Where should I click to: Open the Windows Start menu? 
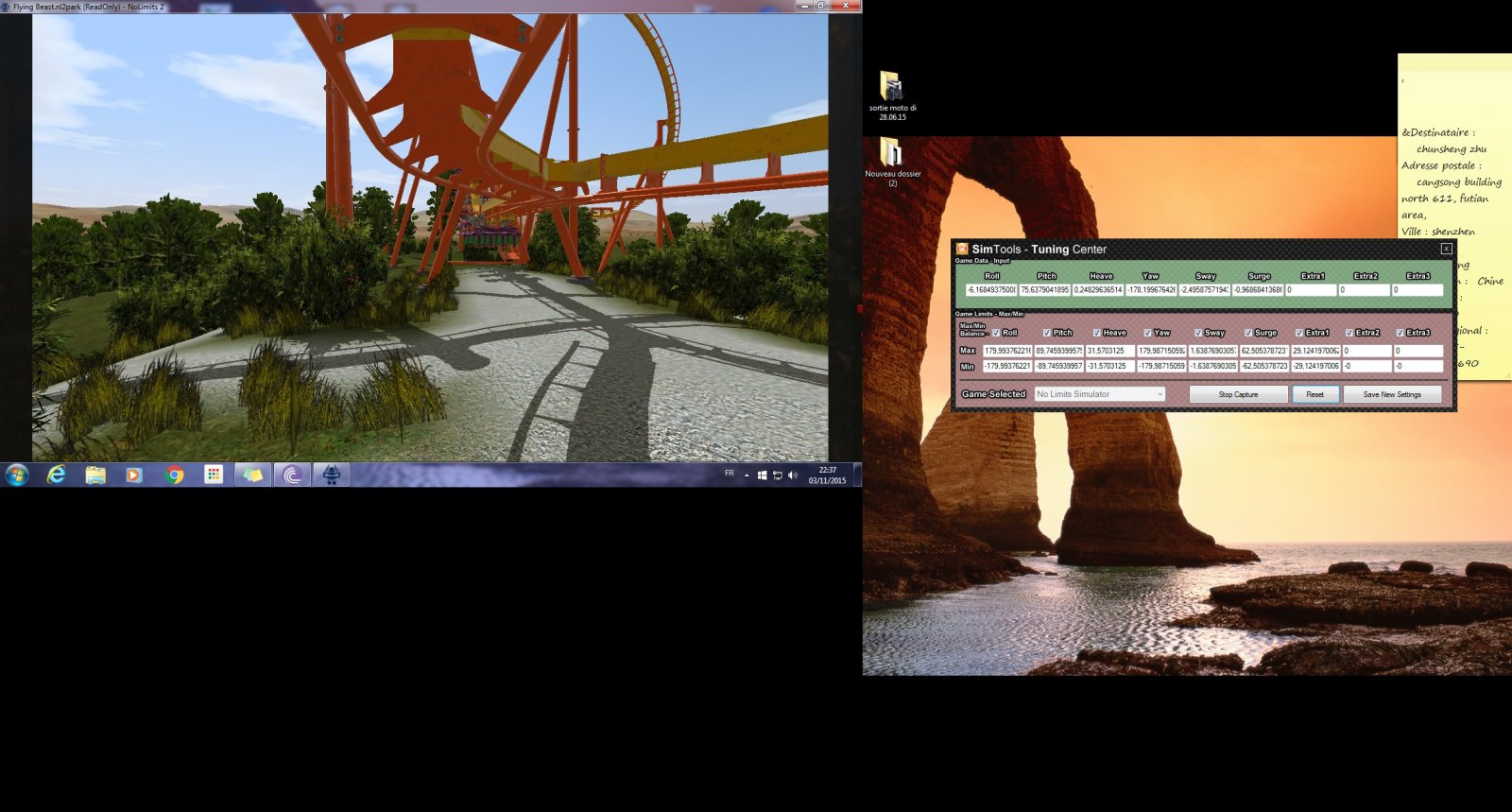click(17, 475)
